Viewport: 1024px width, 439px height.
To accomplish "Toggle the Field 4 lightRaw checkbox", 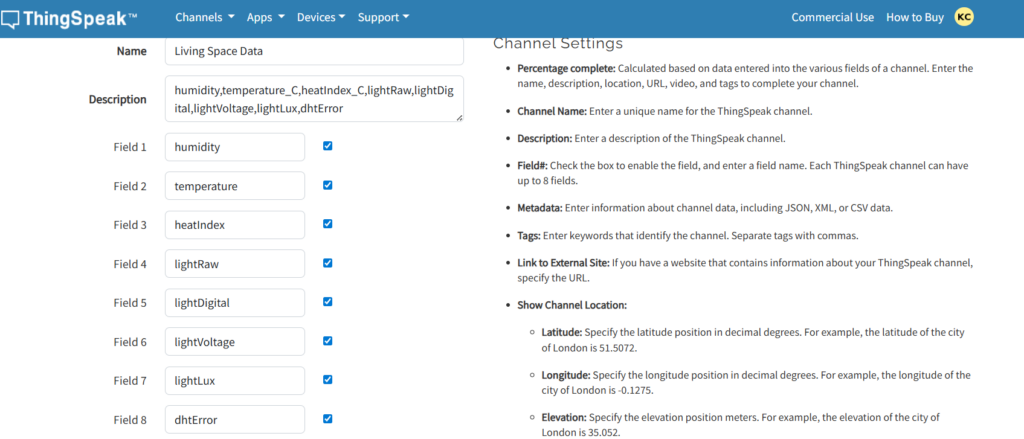I will tap(328, 263).
